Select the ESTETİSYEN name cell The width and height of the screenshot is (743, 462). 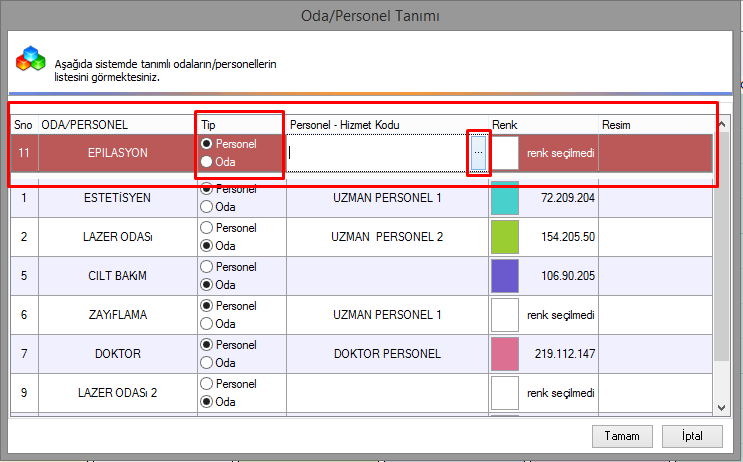pyautogui.click(x=116, y=198)
